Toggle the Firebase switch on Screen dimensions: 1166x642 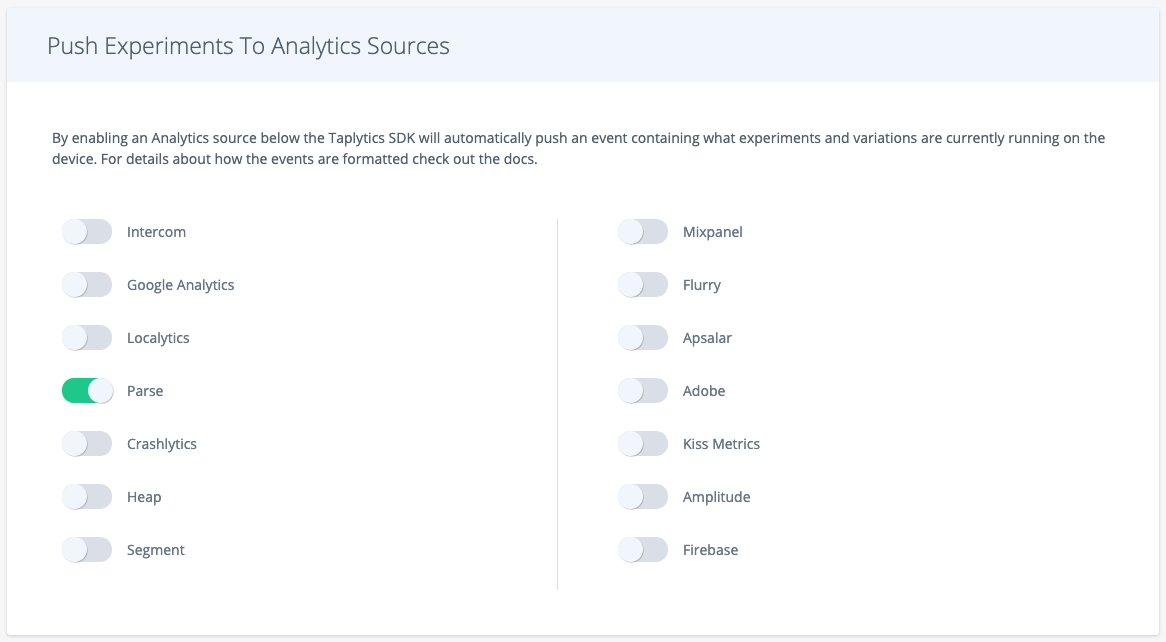tap(643, 550)
